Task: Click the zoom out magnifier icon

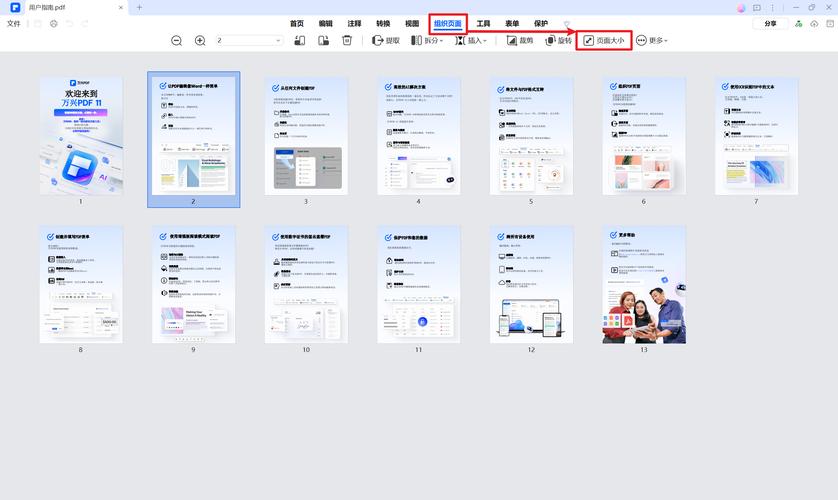Action: click(177, 41)
